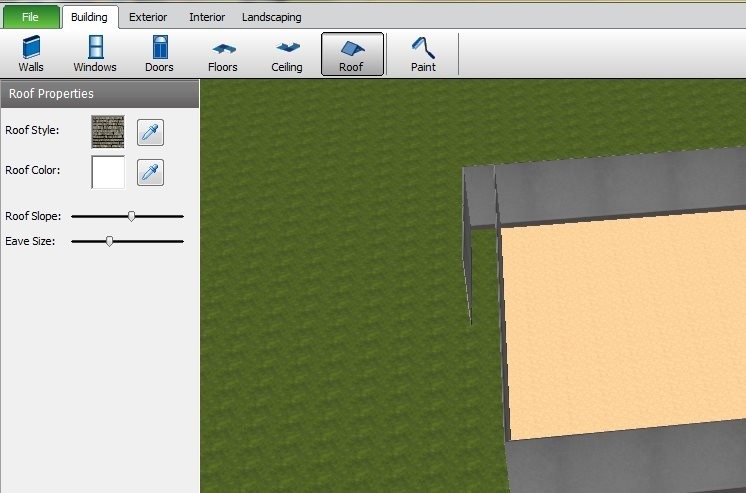Click the Roof Color label
The width and height of the screenshot is (746, 493).
pos(33,170)
